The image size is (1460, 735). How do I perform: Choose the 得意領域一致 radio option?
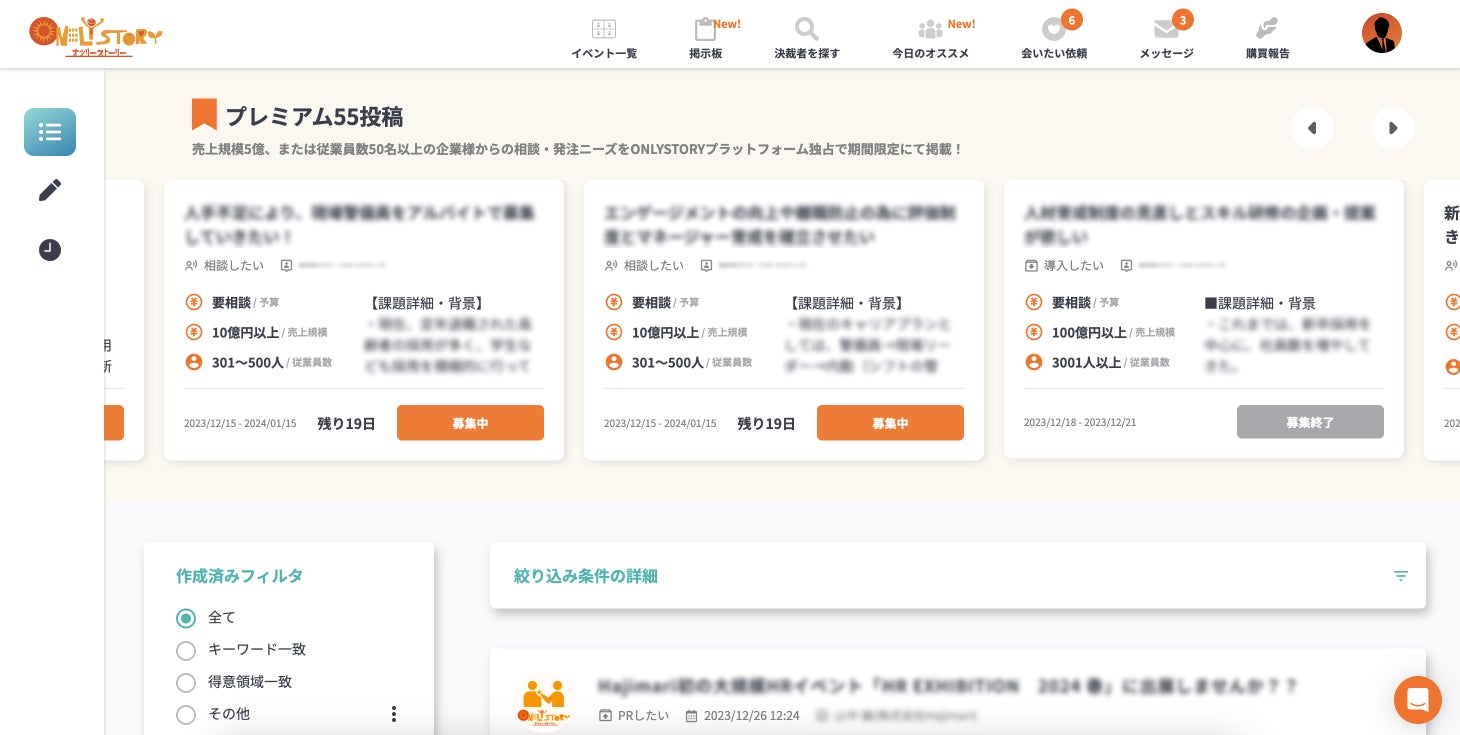(x=186, y=682)
